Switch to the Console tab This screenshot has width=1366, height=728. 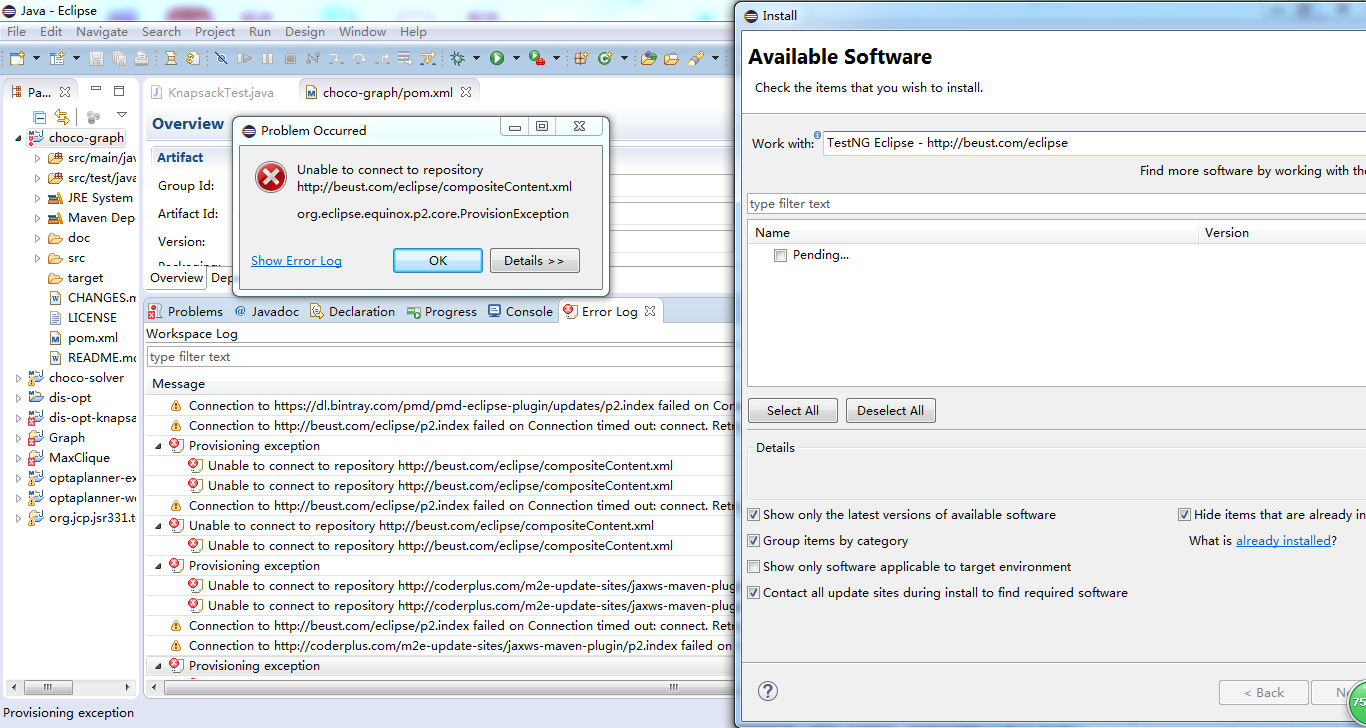(x=520, y=311)
